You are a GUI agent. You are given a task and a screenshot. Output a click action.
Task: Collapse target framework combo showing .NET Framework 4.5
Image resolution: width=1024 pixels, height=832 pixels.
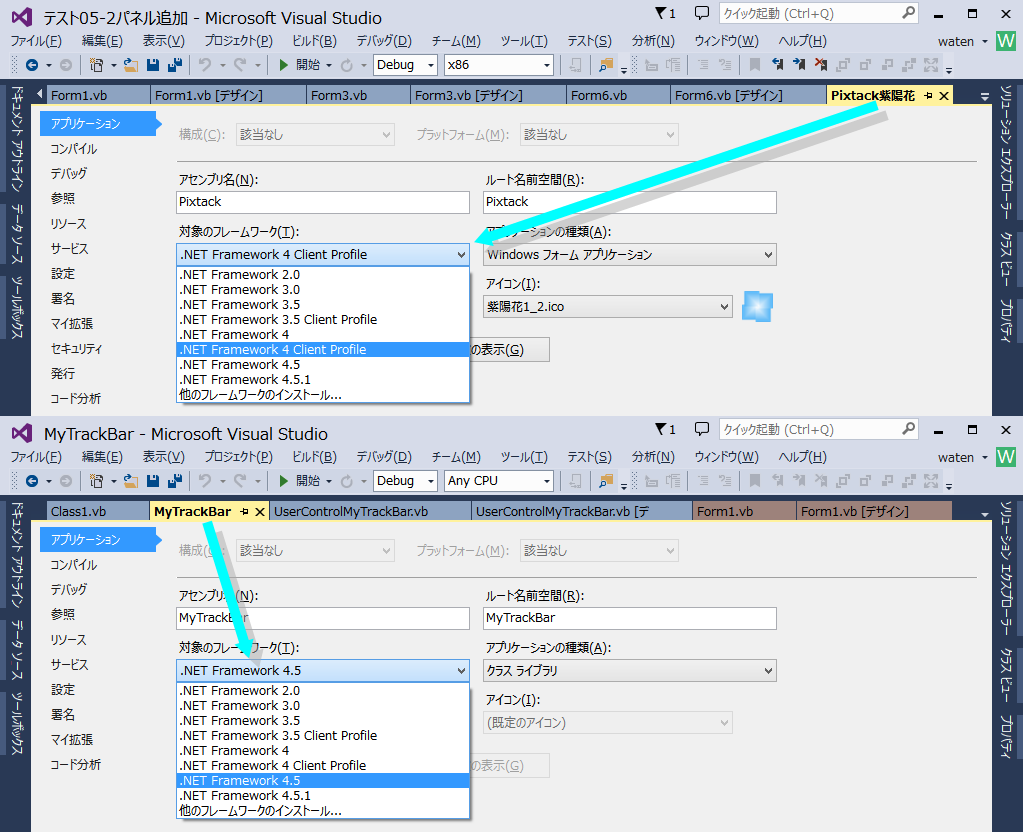[x=462, y=671]
